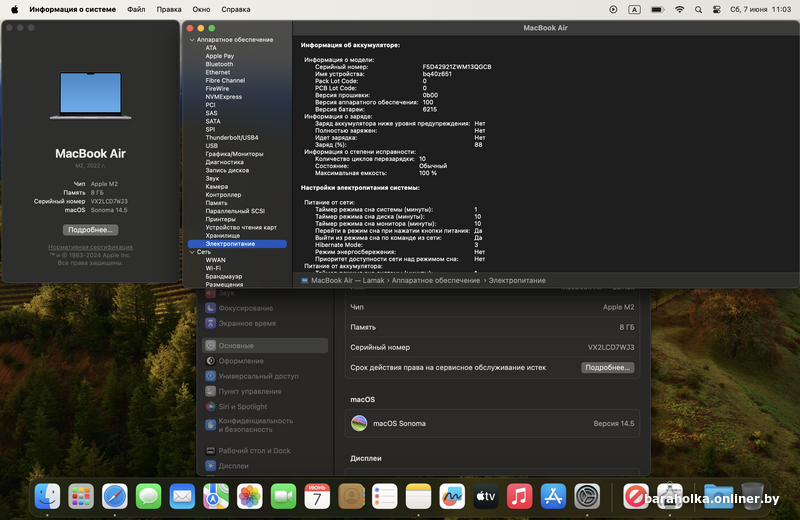800x520 pixels.
Task: Launch FaceTime from the Dock
Action: point(283,496)
